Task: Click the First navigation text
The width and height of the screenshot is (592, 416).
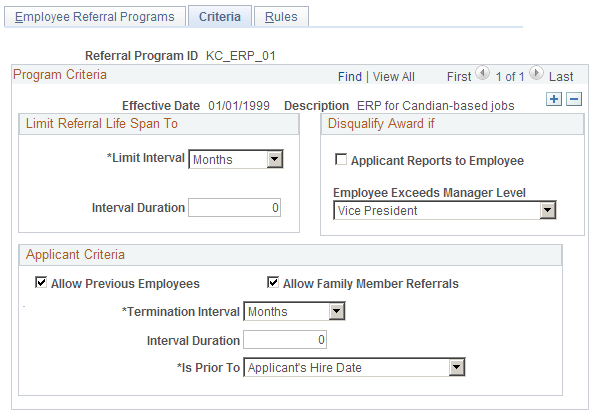Action: (x=459, y=77)
